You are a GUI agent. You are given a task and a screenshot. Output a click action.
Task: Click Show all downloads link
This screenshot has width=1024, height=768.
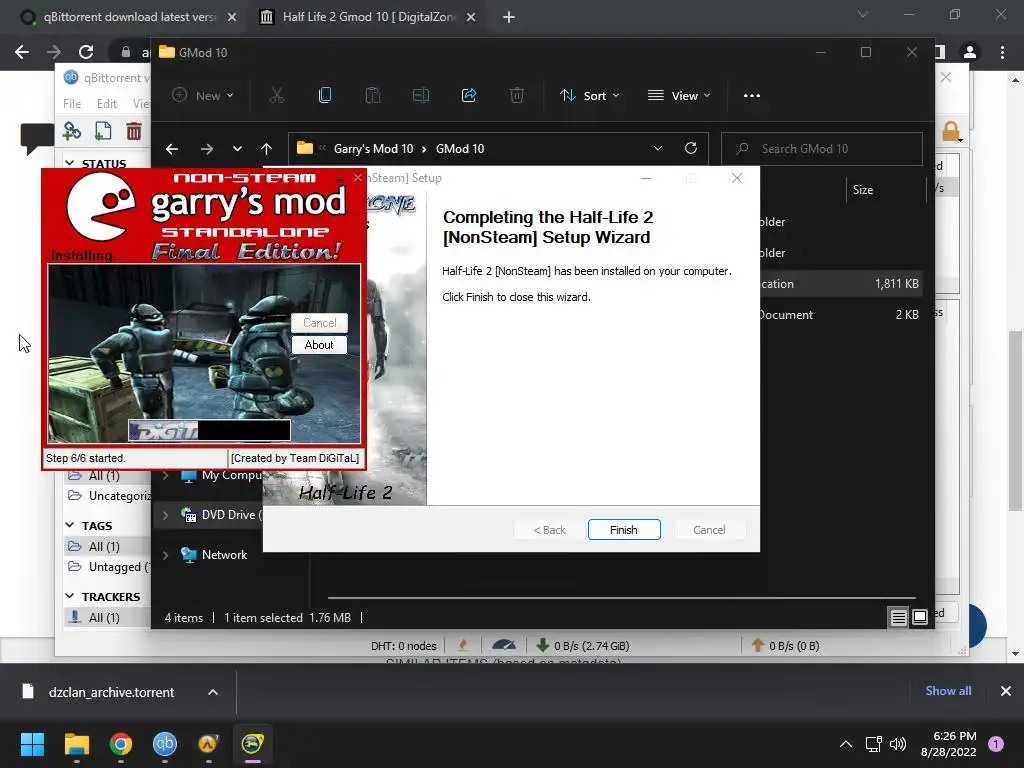point(948,691)
